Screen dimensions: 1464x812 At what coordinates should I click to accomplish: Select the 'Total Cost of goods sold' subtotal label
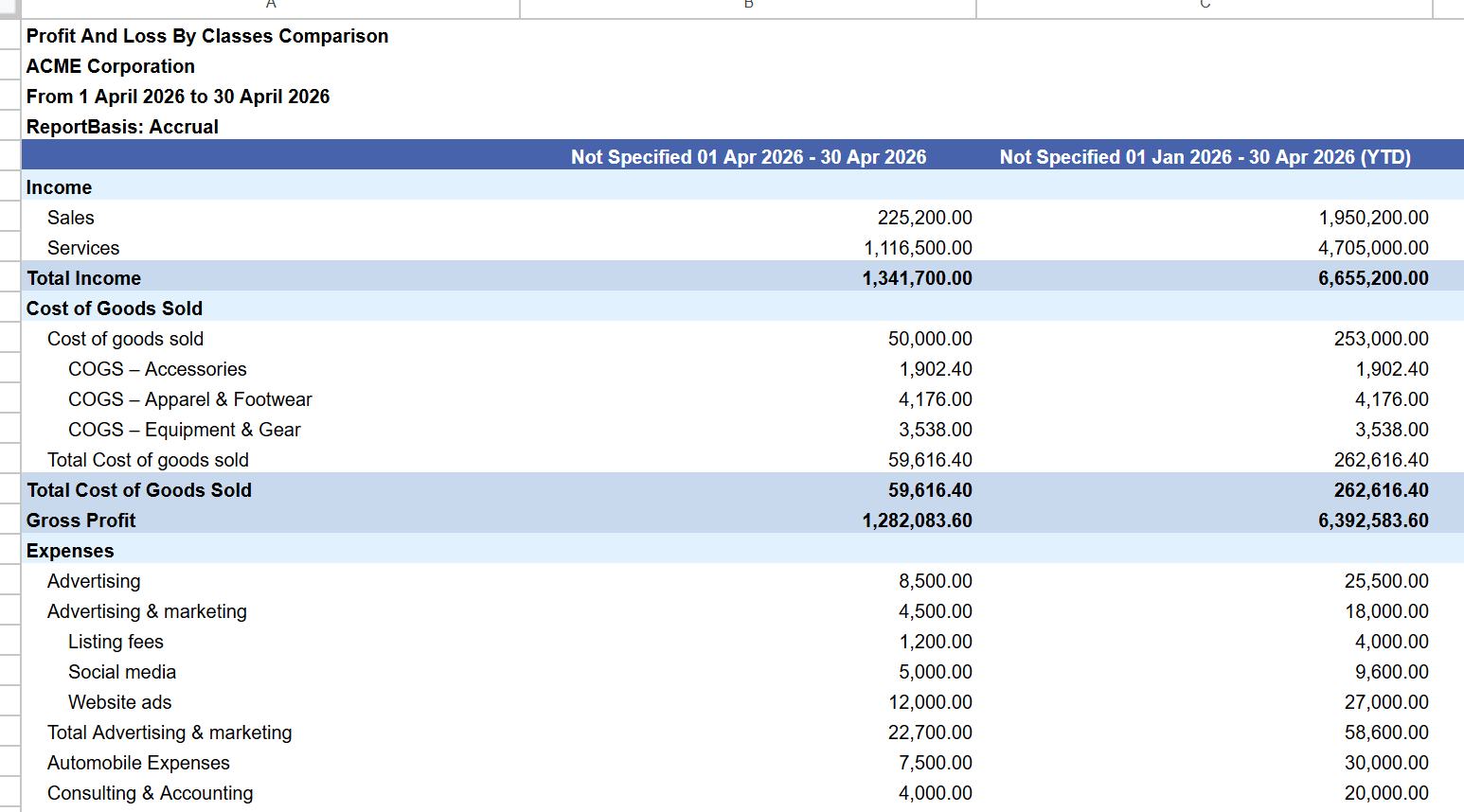click(x=148, y=460)
